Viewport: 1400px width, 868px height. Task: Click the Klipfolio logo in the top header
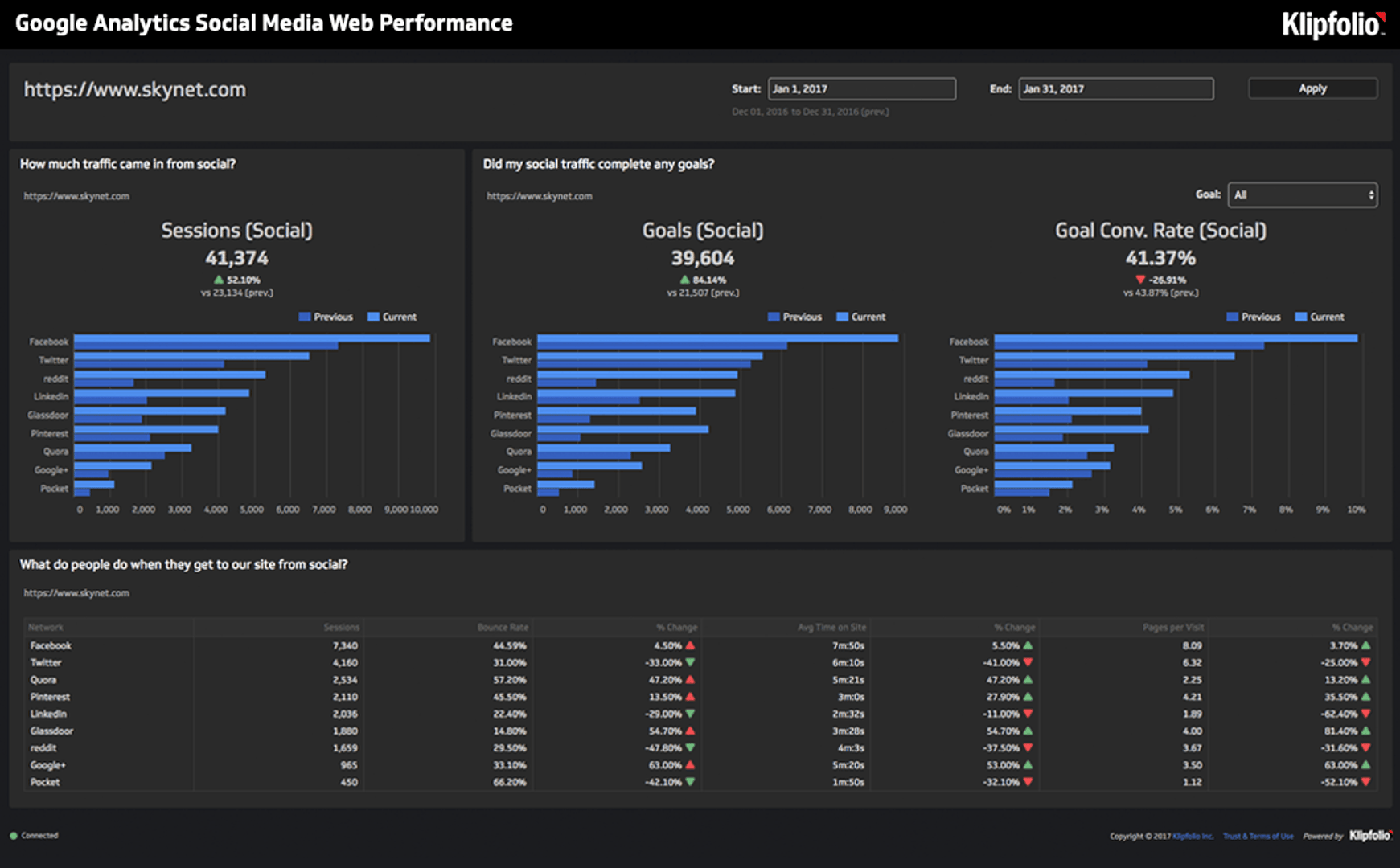click(1332, 24)
